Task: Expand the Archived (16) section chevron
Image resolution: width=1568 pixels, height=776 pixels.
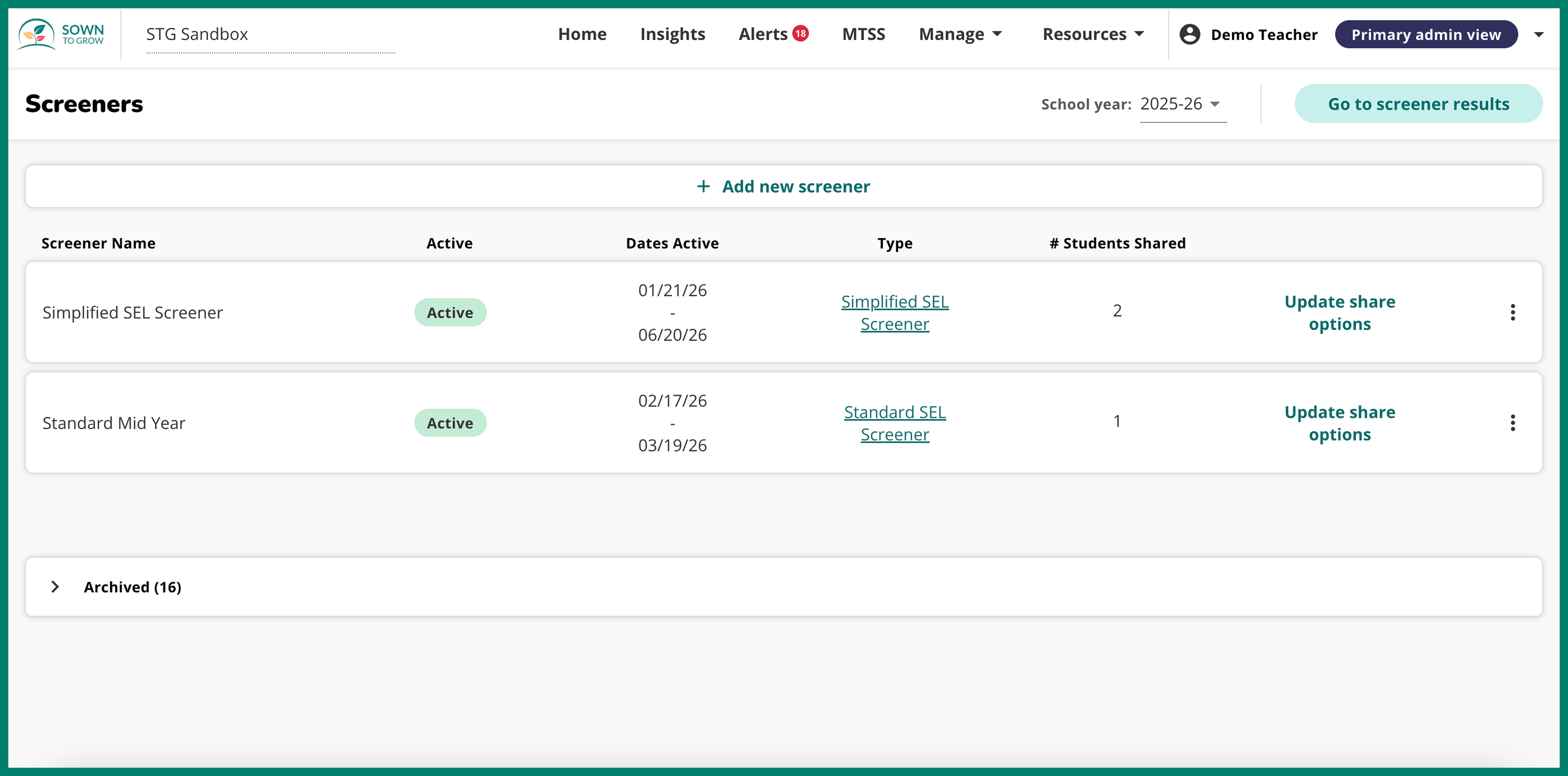Action: pyautogui.click(x=55, y=586)
